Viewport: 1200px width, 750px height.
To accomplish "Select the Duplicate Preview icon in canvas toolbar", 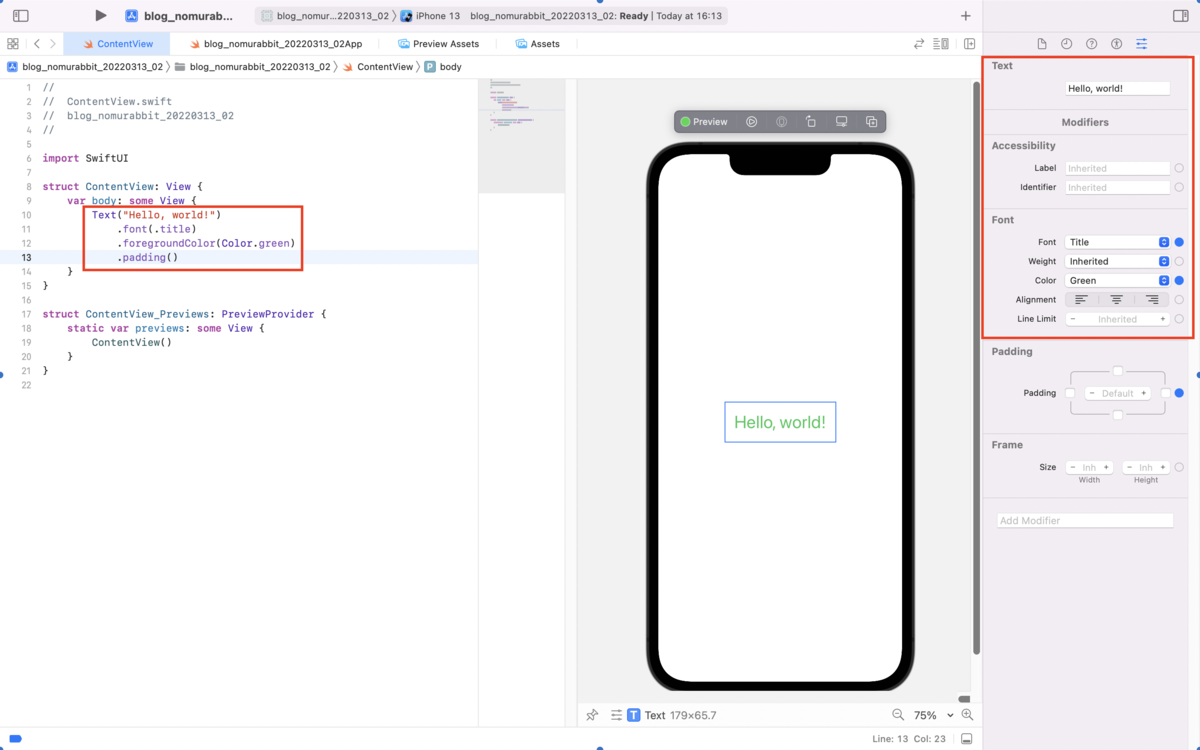I will (871, 121).
